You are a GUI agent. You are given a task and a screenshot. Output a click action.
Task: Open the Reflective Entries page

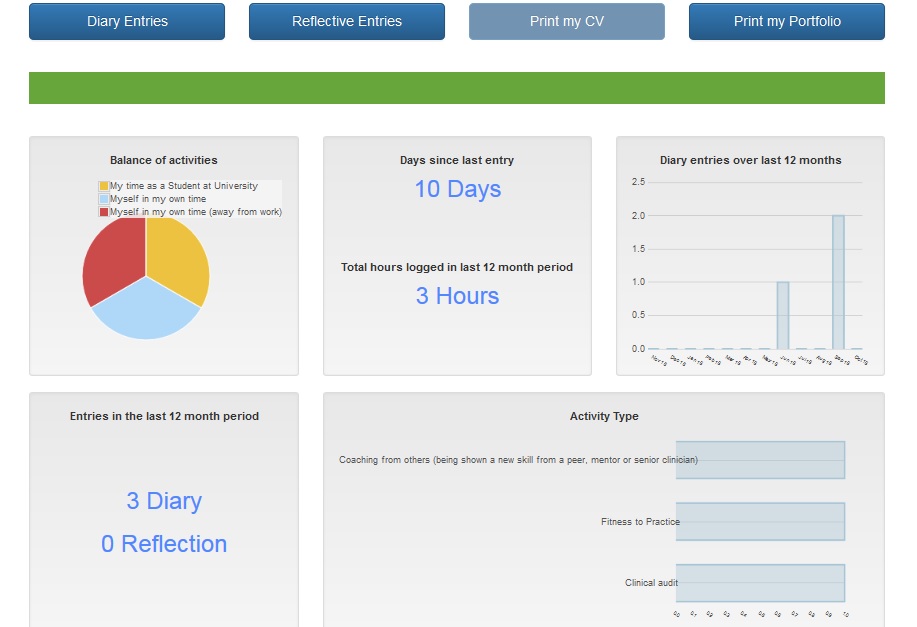[346, 21]
